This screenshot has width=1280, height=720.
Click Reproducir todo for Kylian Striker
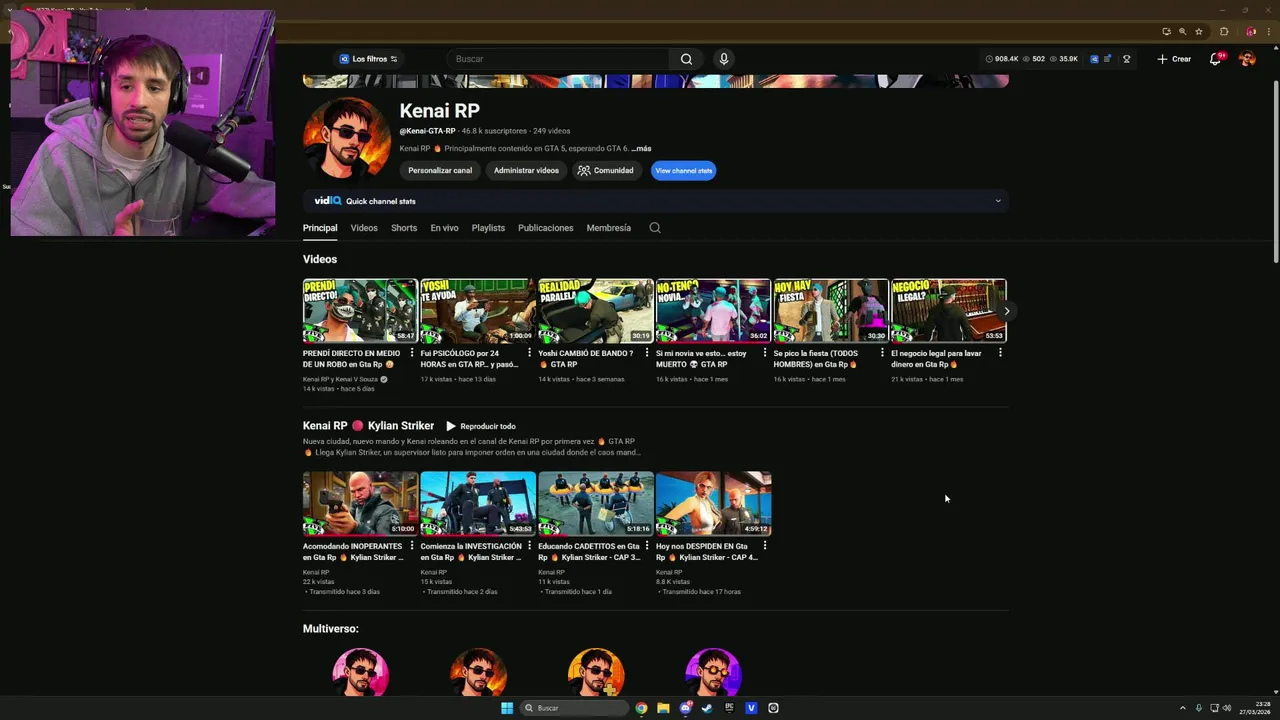[481, 426]
